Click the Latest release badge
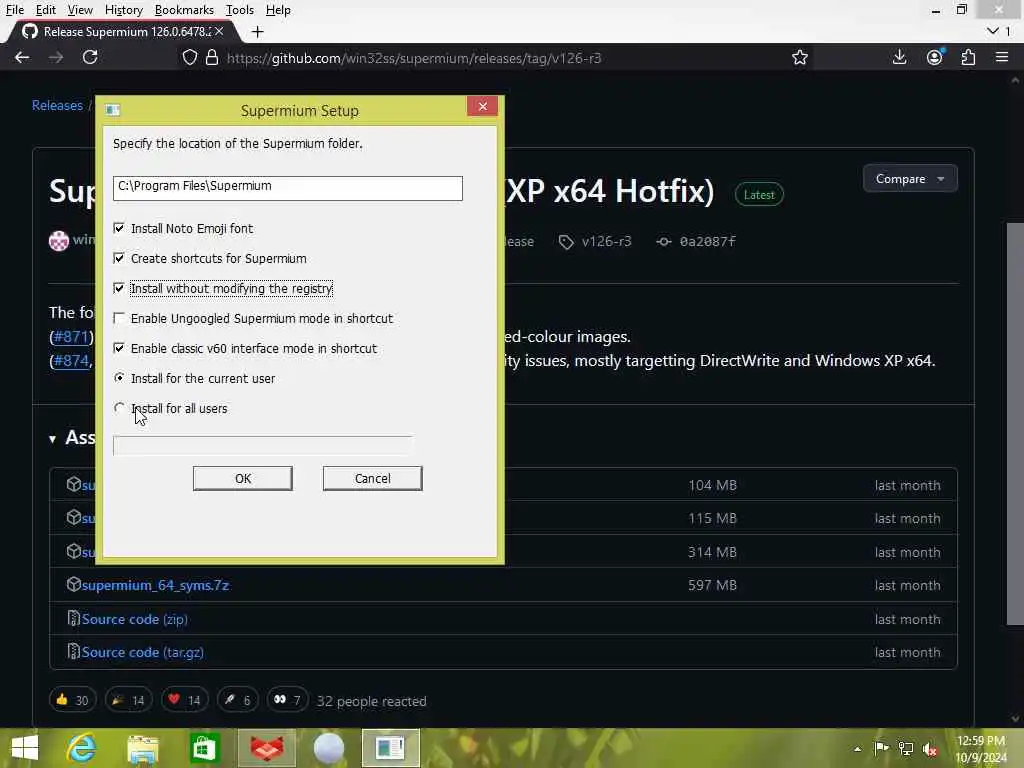 pos(759,195)
